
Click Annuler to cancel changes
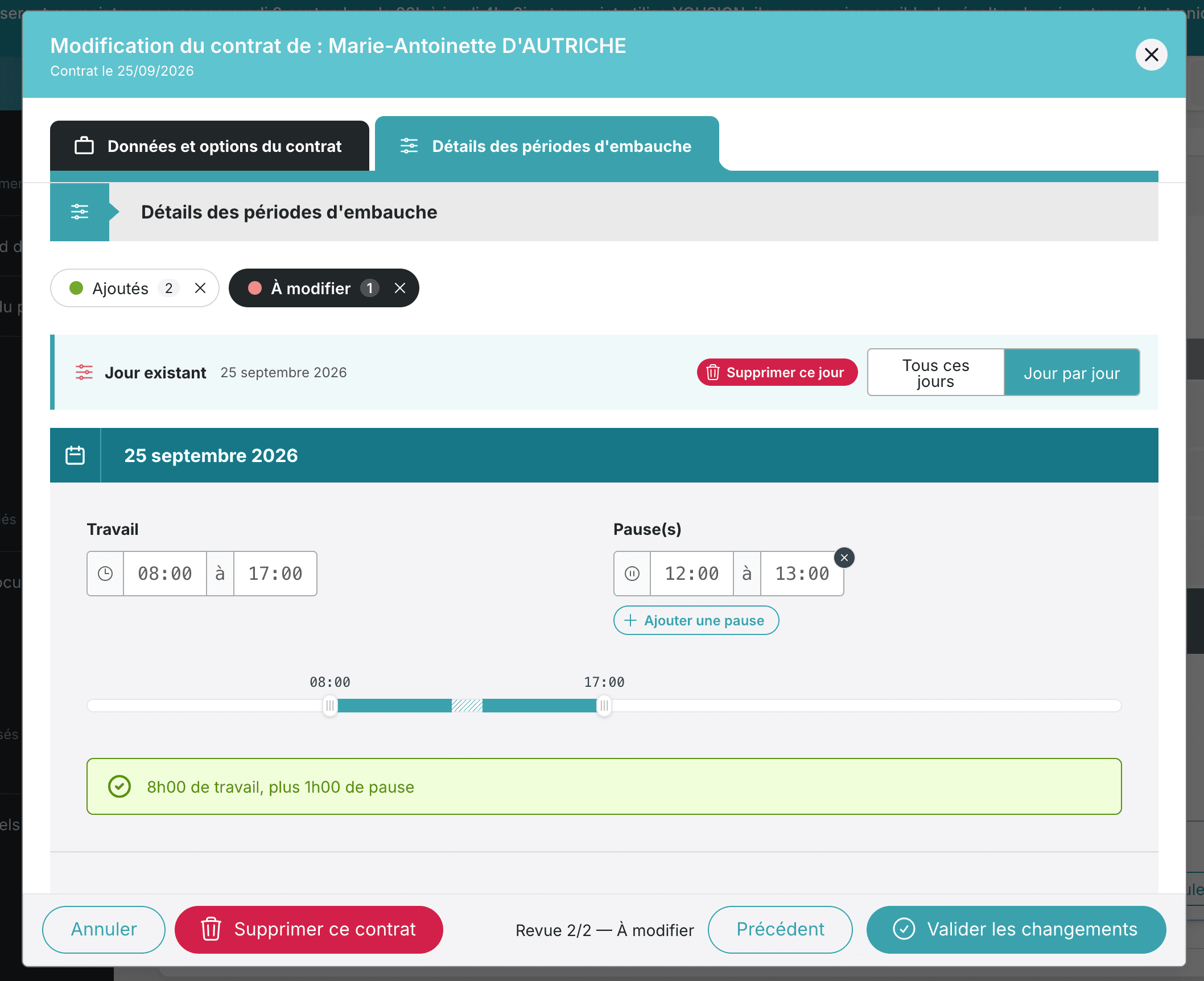(104, 929)
